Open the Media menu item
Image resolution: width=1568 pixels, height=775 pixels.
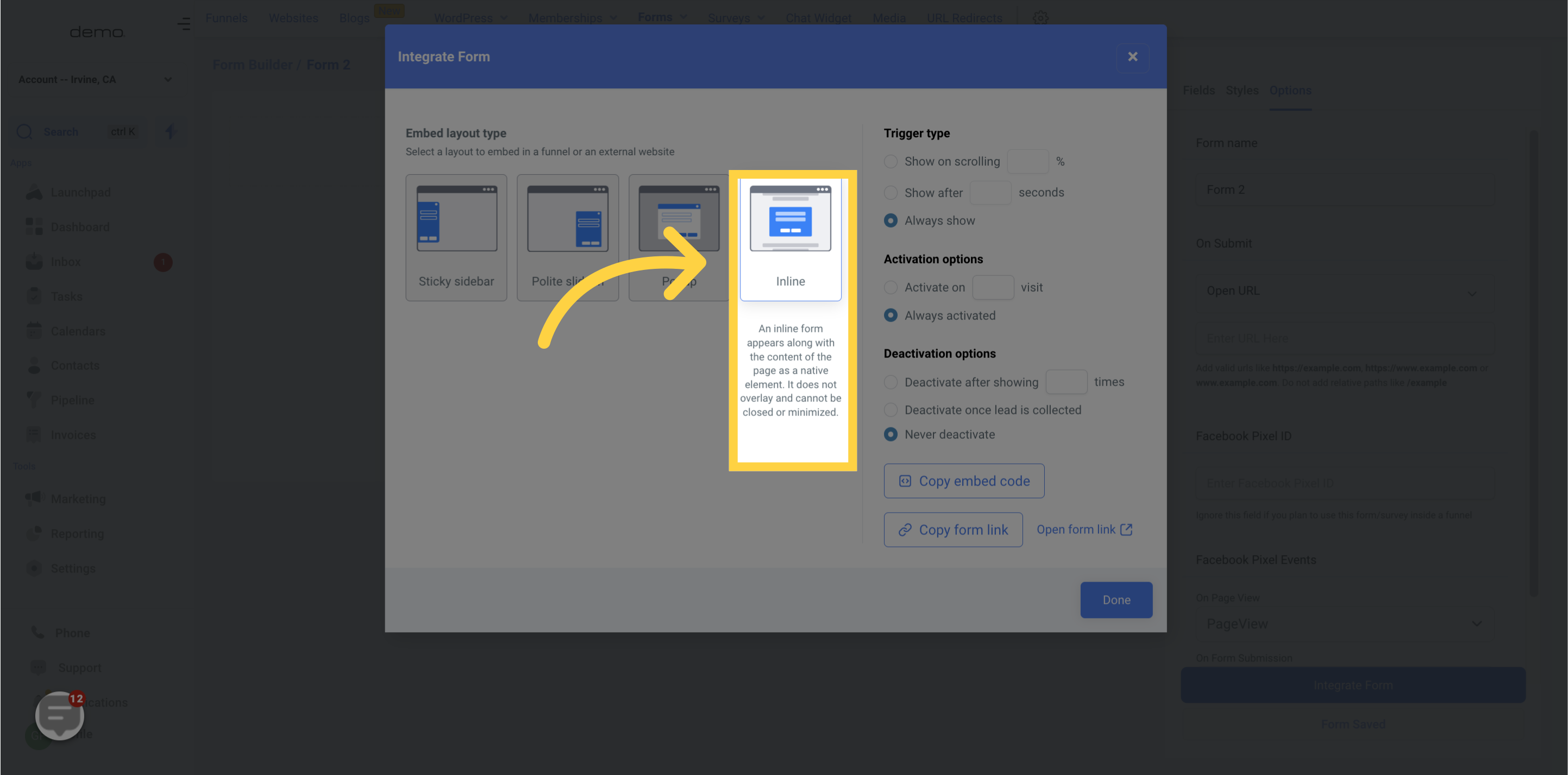pyautogui.click(x=889, y=17)
